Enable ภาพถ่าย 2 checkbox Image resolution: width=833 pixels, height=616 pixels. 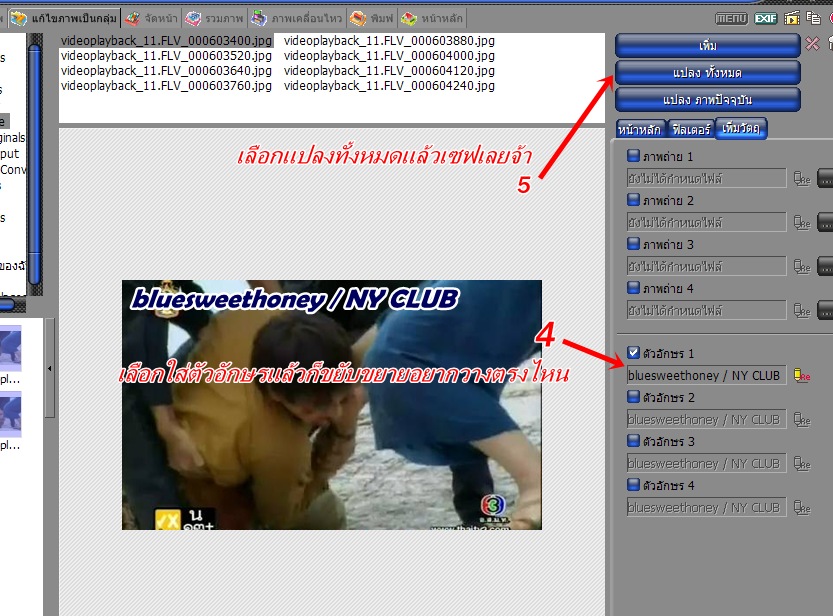pyautogui.click(x=633, y=200)
